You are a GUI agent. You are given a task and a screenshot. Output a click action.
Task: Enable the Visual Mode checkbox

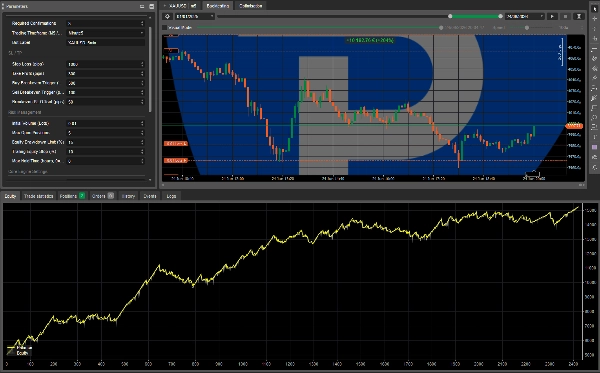click(165, 28)
